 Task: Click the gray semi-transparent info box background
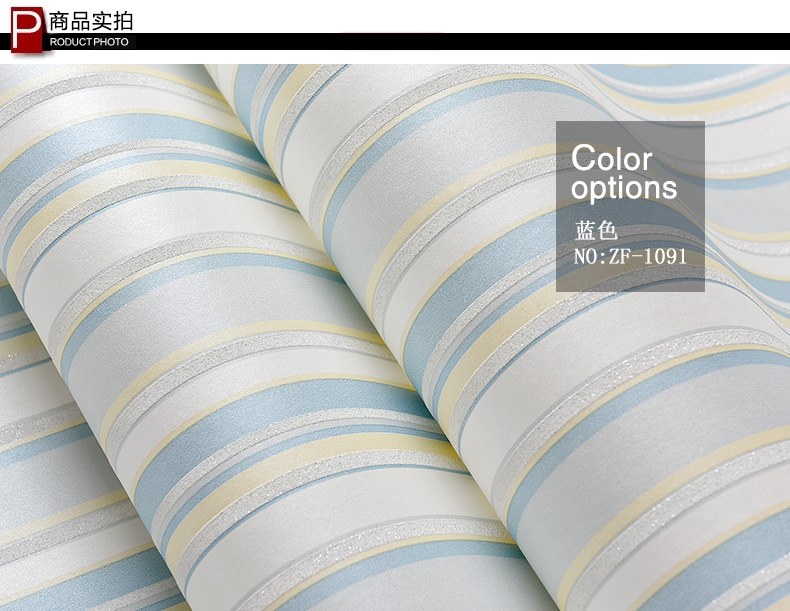point(630,207)
